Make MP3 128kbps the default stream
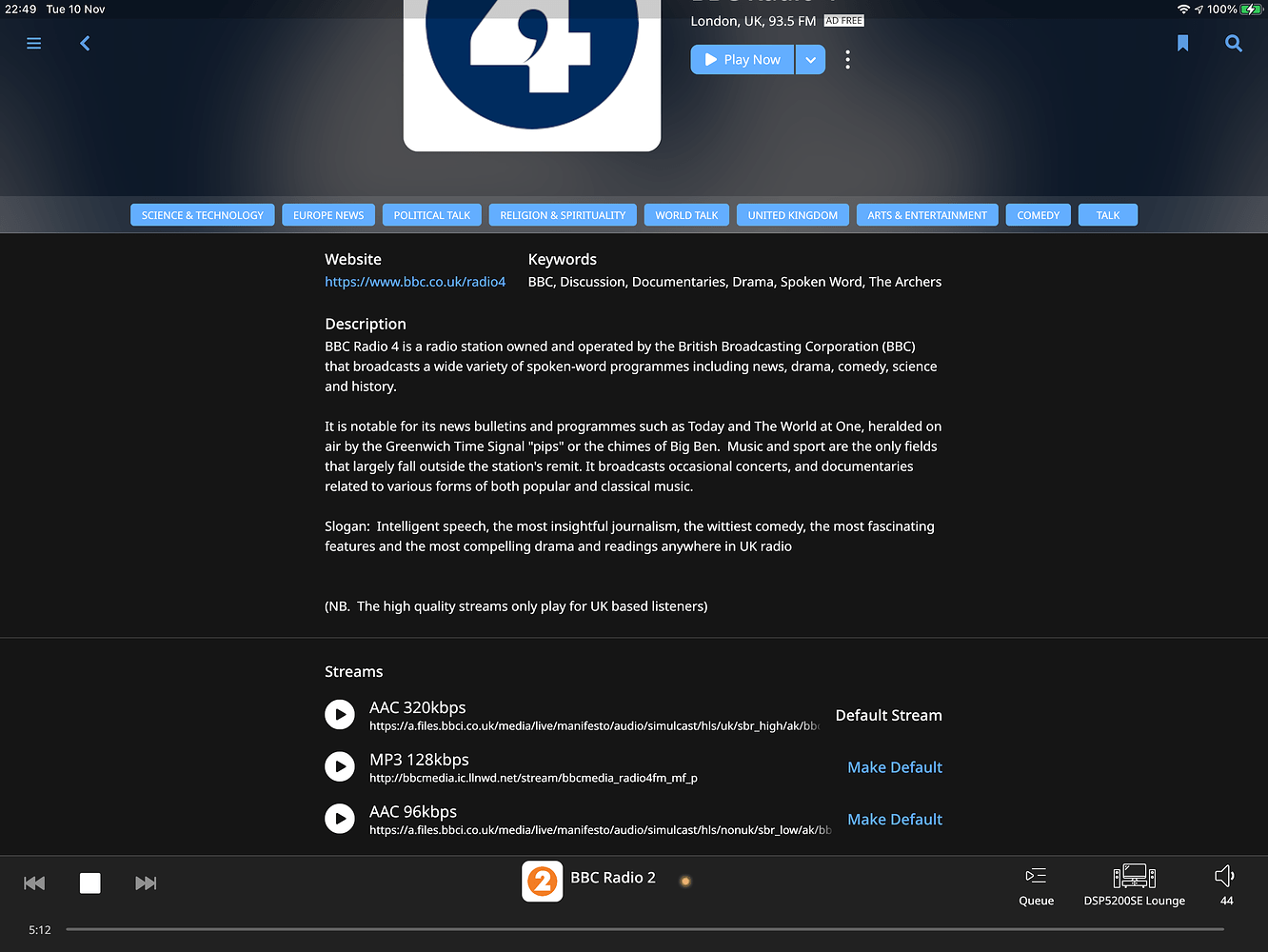Image resolution: width=1268 pixels, height=952 pixels. point(895,767)
